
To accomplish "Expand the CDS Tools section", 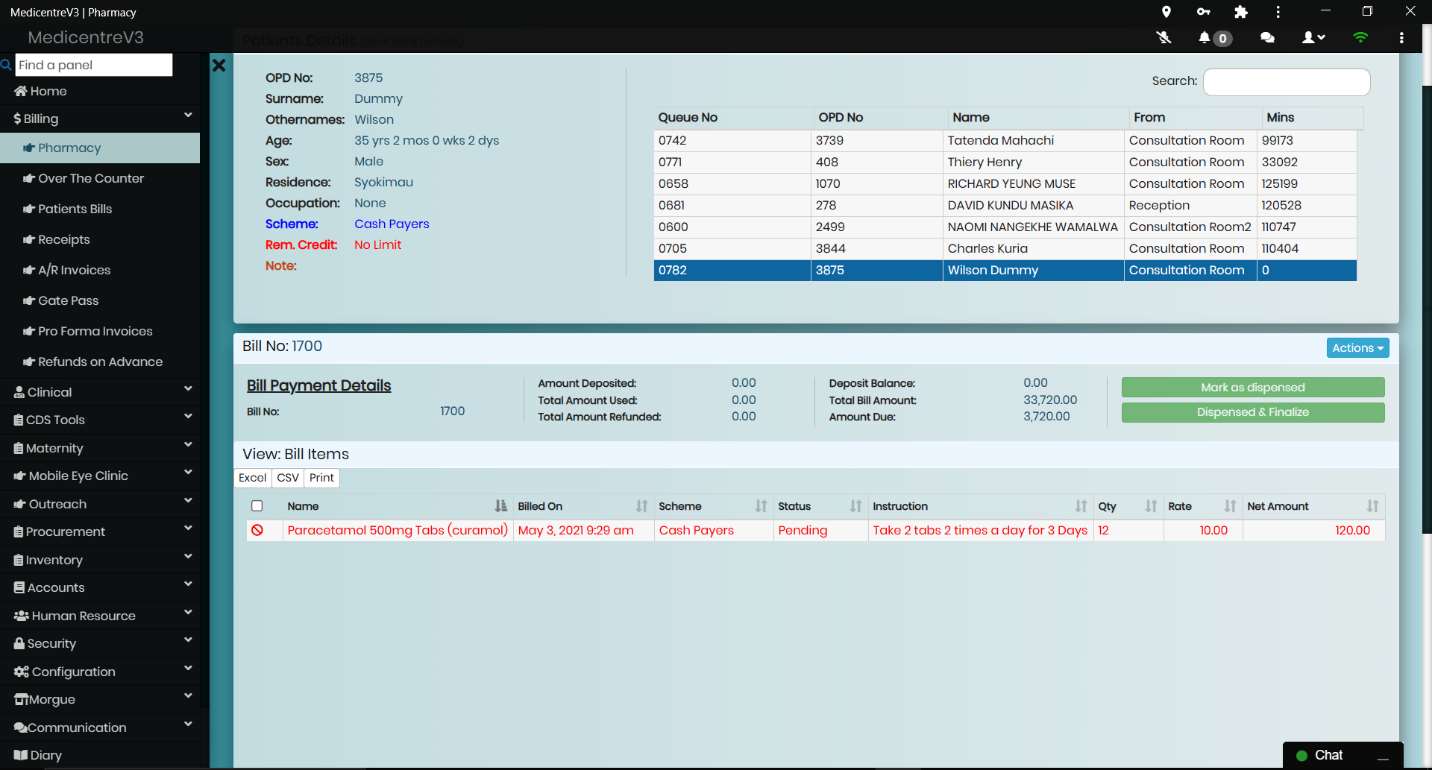I will coord(100,420).
